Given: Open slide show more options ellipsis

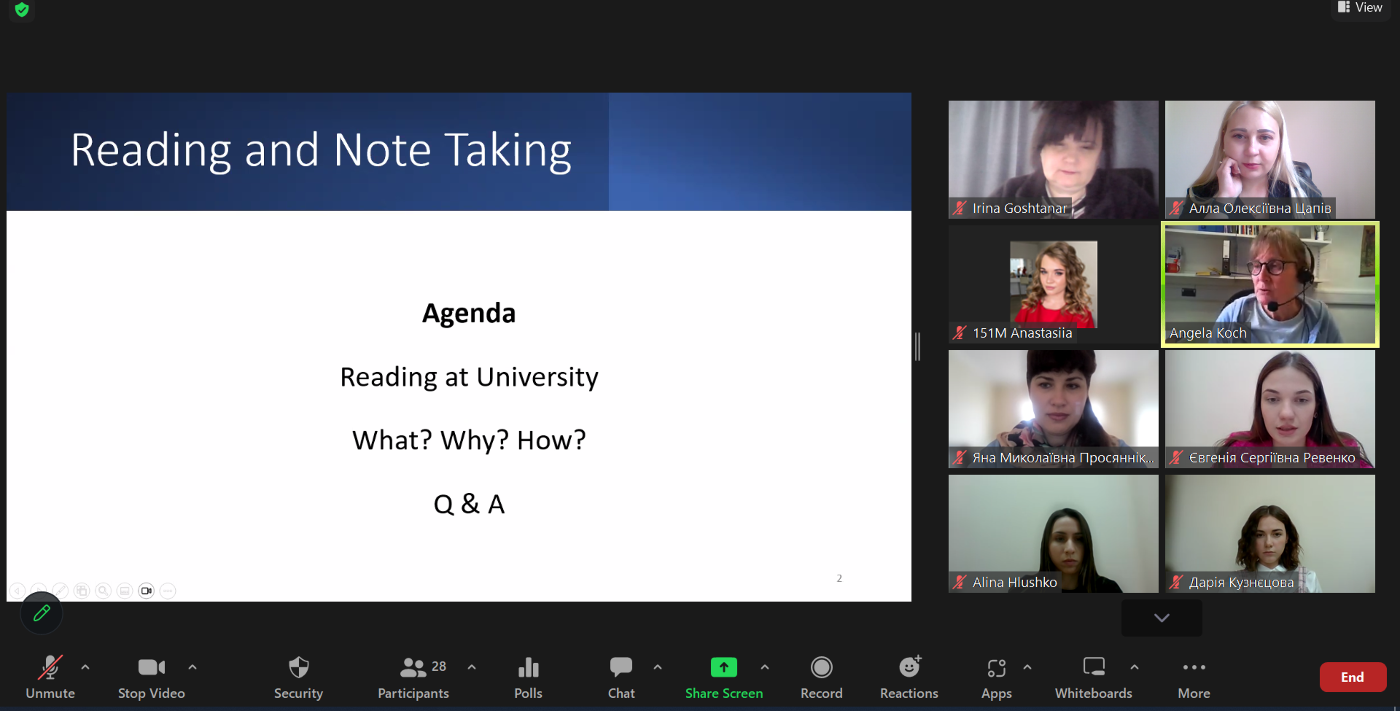Looking at the screenshot, I should 168,591.
